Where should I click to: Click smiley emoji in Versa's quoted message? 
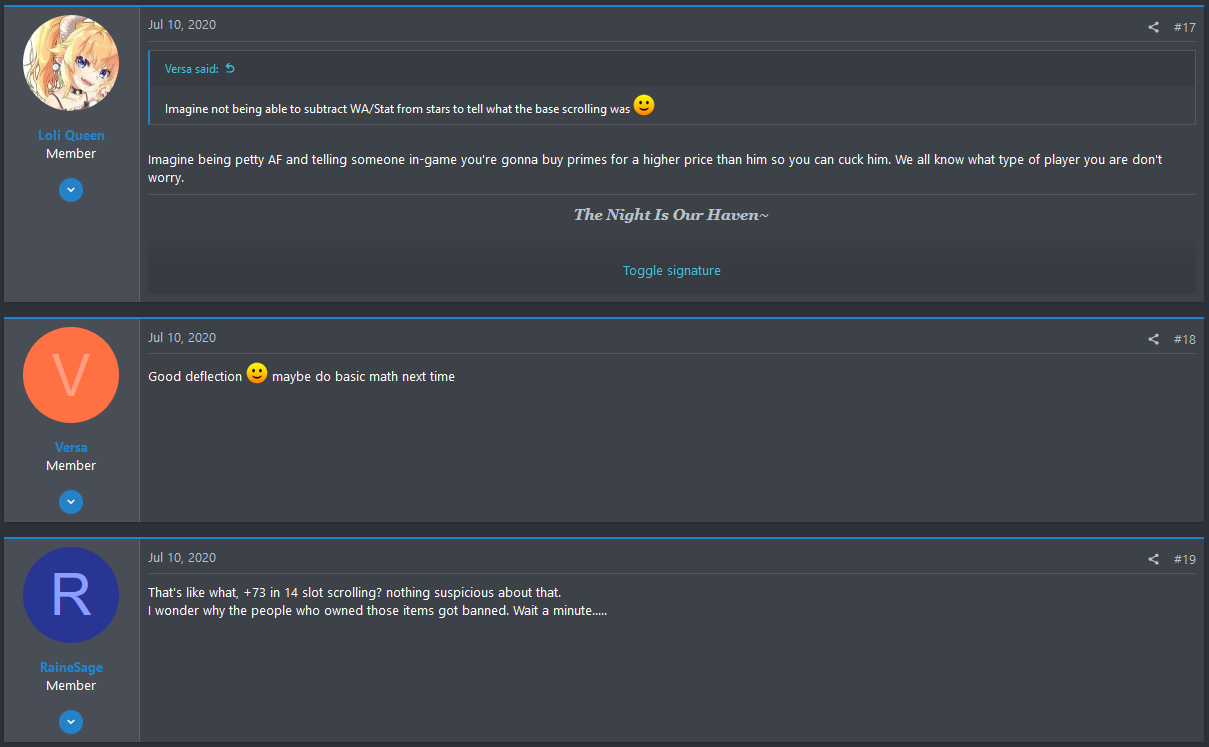point(644,105)
